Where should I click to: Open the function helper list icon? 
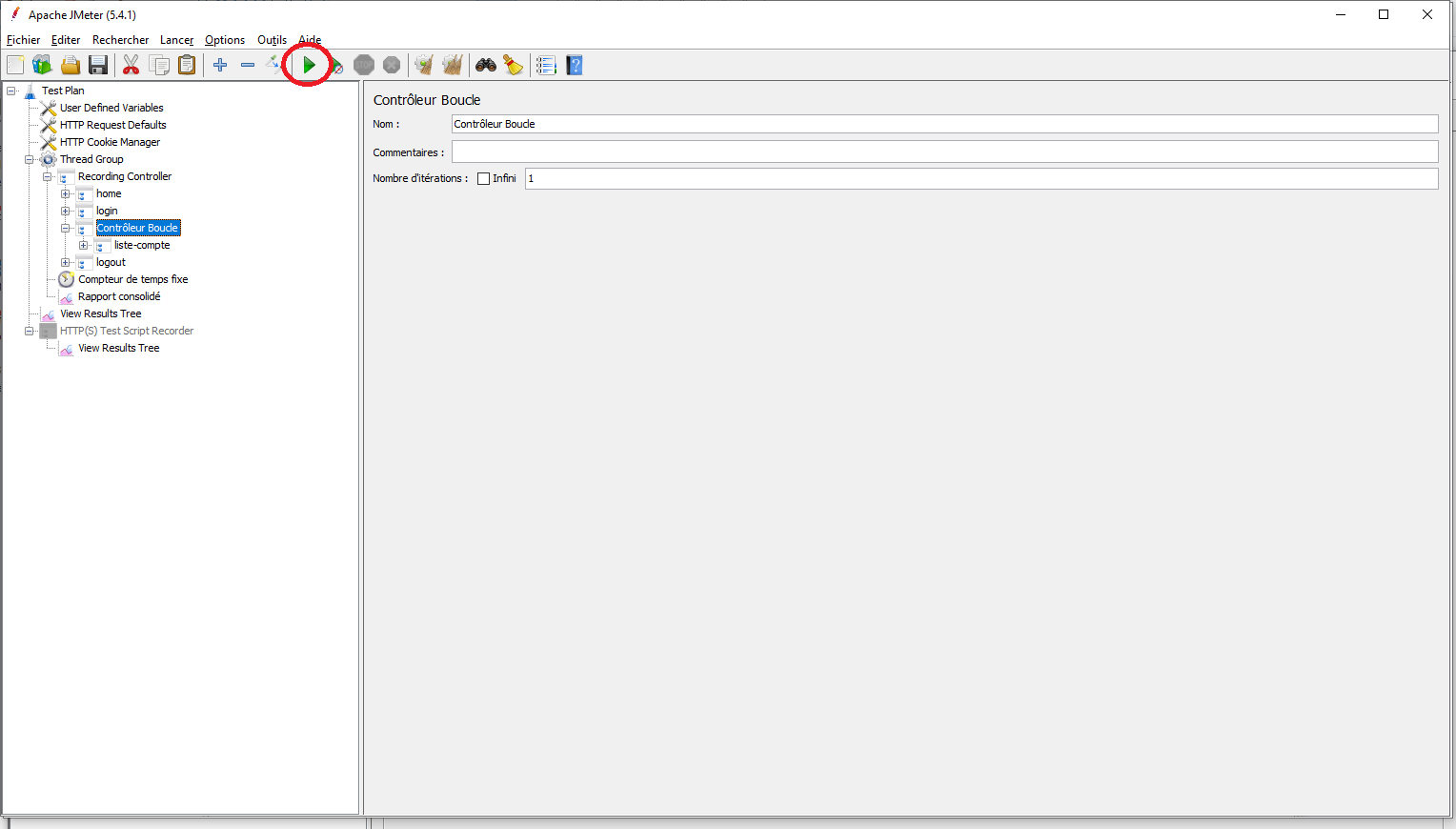click(546, 65)
